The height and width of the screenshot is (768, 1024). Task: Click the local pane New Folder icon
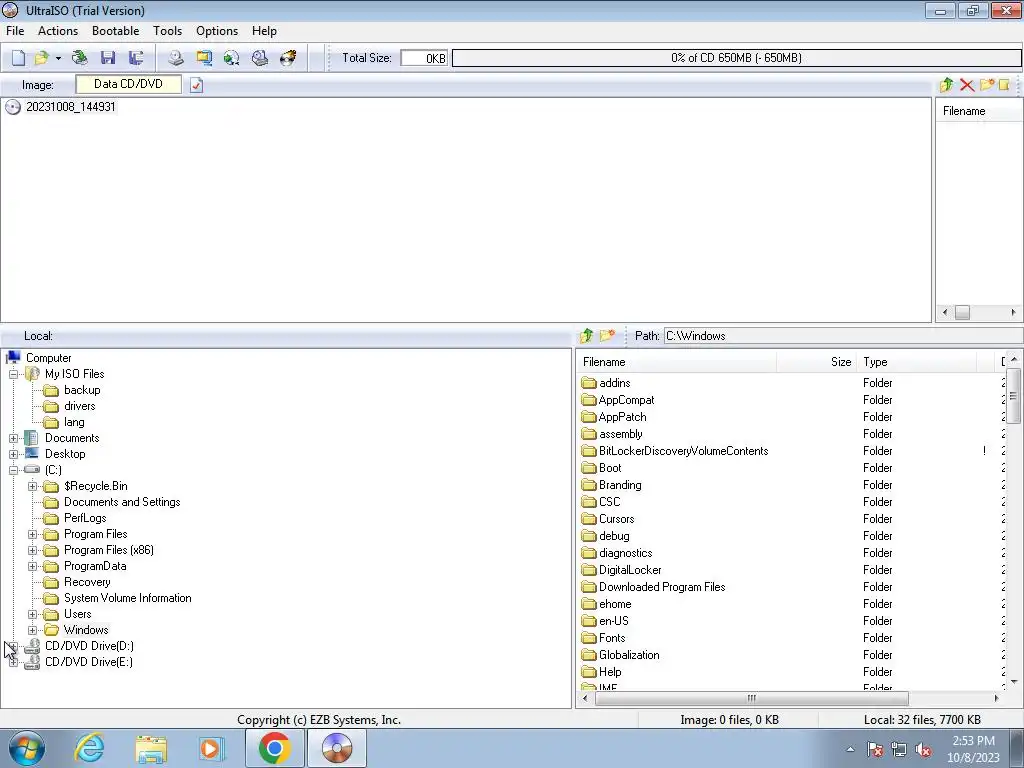coord(607,336)
